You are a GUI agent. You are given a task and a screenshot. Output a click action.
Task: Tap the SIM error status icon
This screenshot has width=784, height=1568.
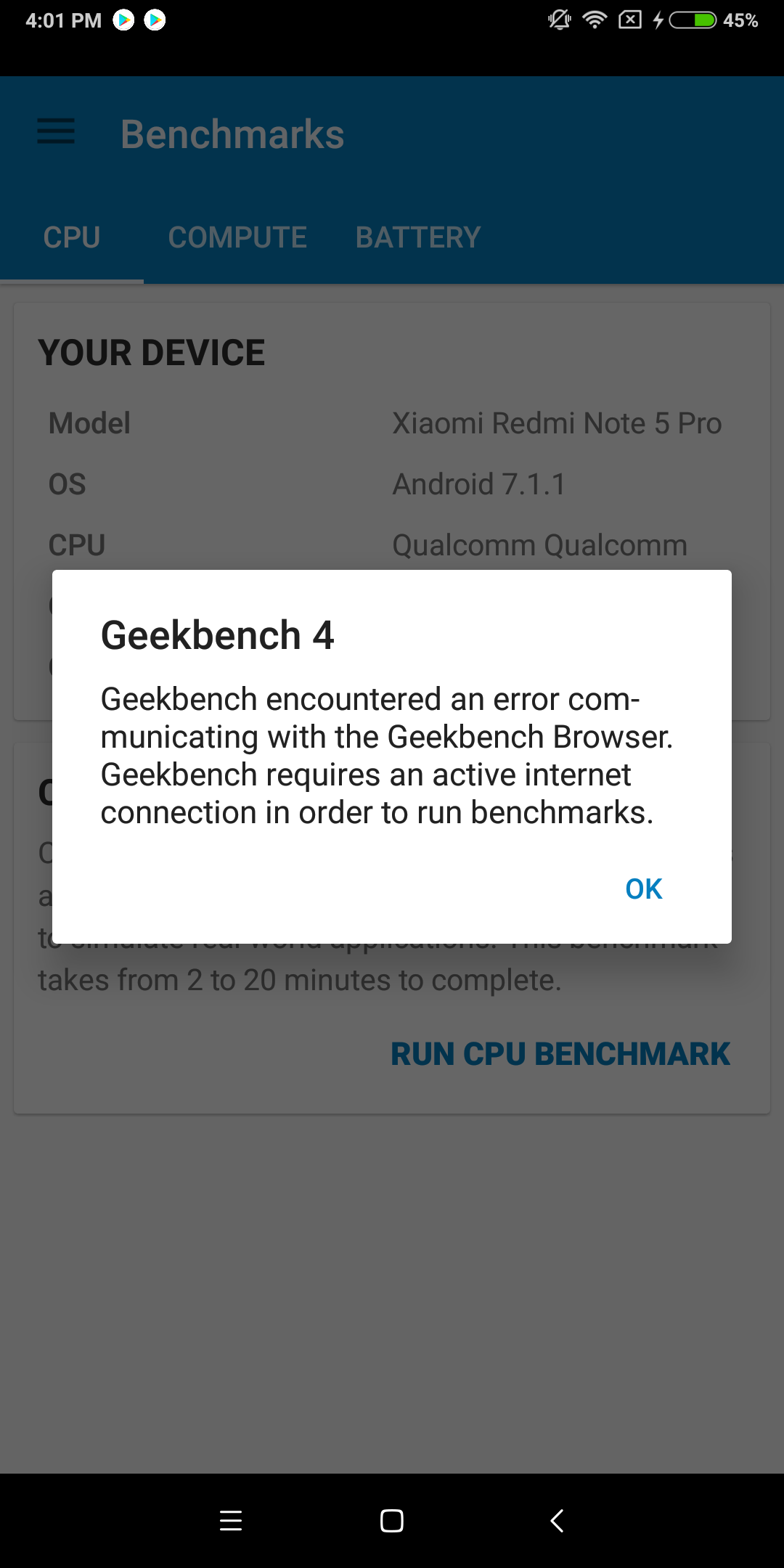[x=630, y=20]
